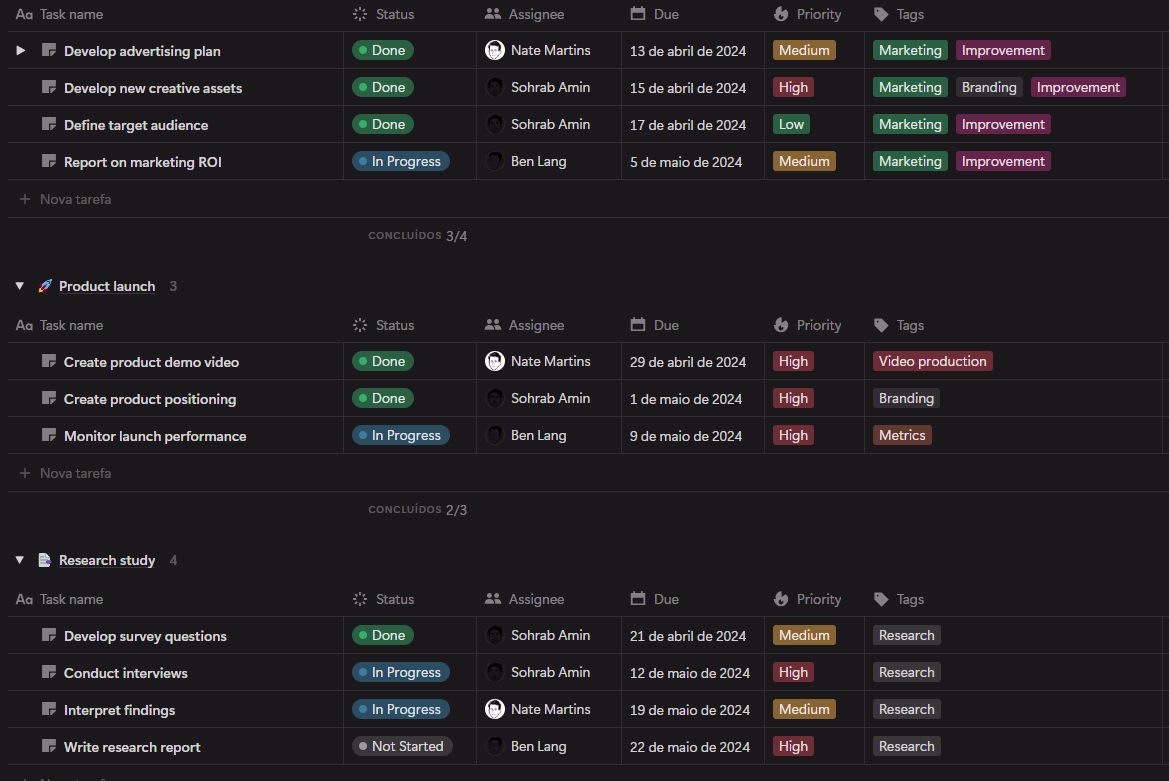The image size is (1169, 781).
Task: Collapse the Product launch group
Action: click(19, 286)
